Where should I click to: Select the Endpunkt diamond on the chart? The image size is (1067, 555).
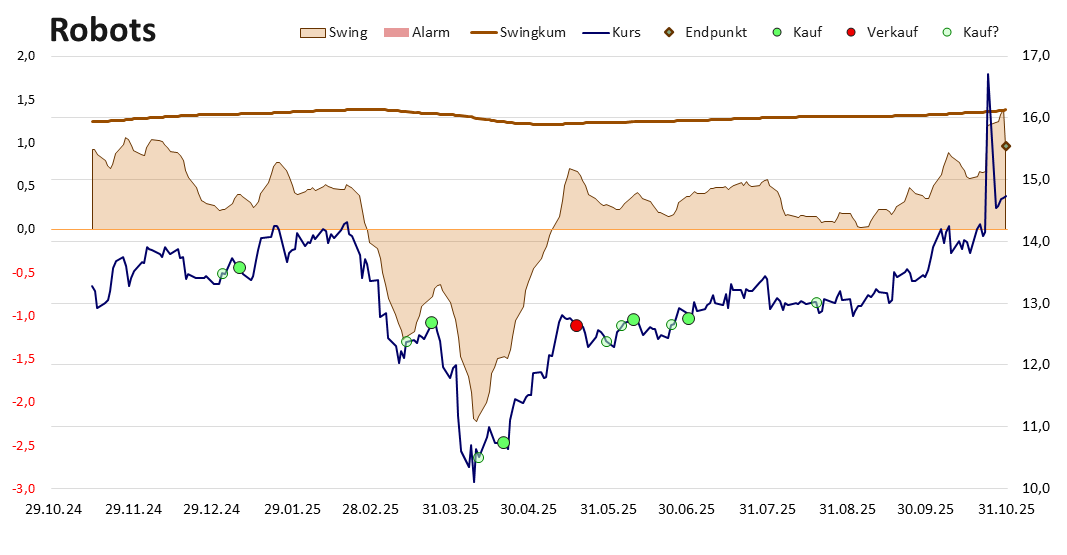[x=1006, y=146]
